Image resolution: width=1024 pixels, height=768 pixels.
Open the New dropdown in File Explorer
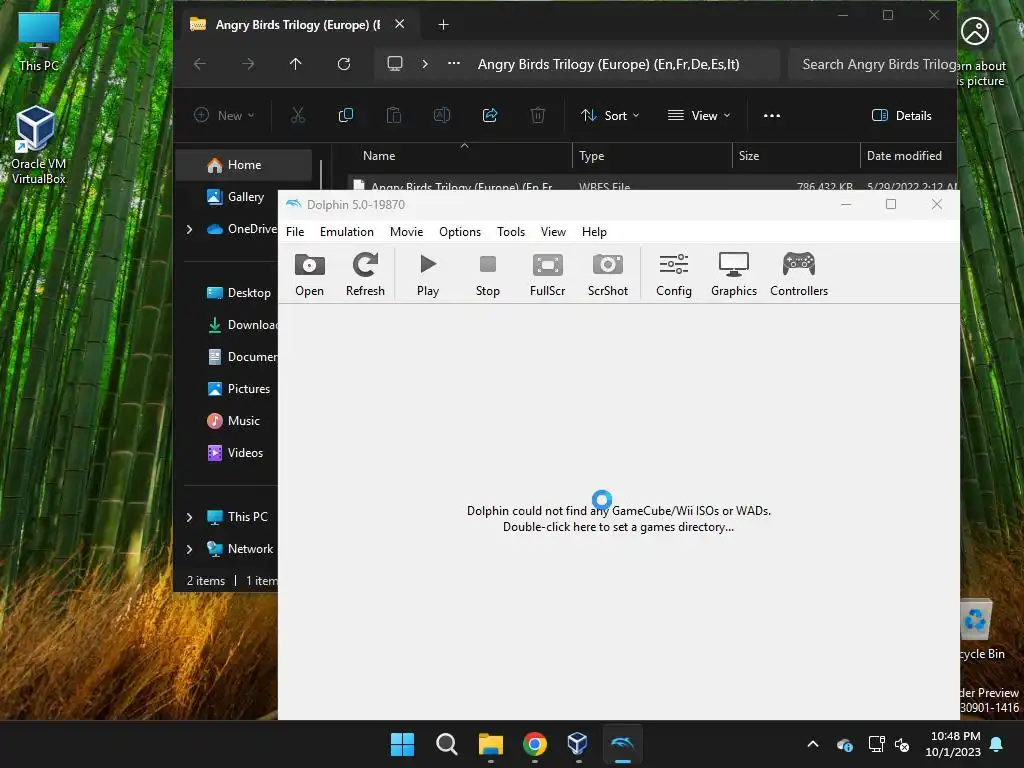pos(224,116)
